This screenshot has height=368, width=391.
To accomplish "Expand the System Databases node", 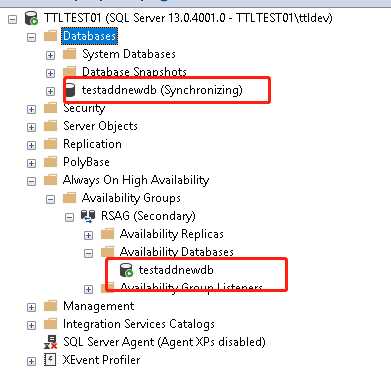I will point(50,55).
